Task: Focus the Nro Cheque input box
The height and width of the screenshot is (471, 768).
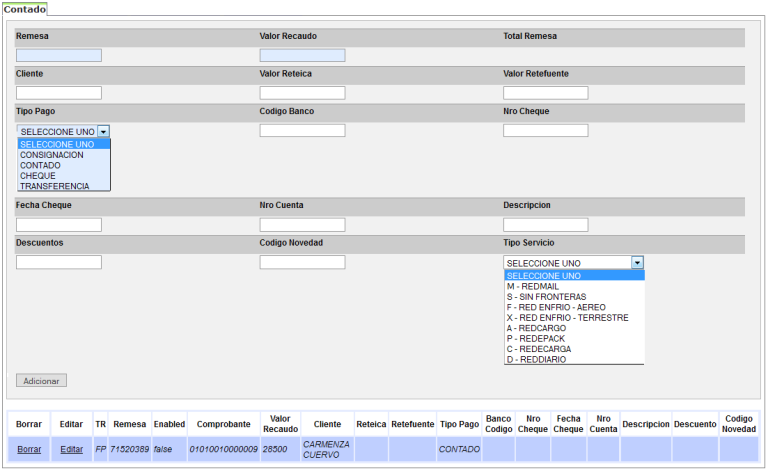Action: pos(545,130)
